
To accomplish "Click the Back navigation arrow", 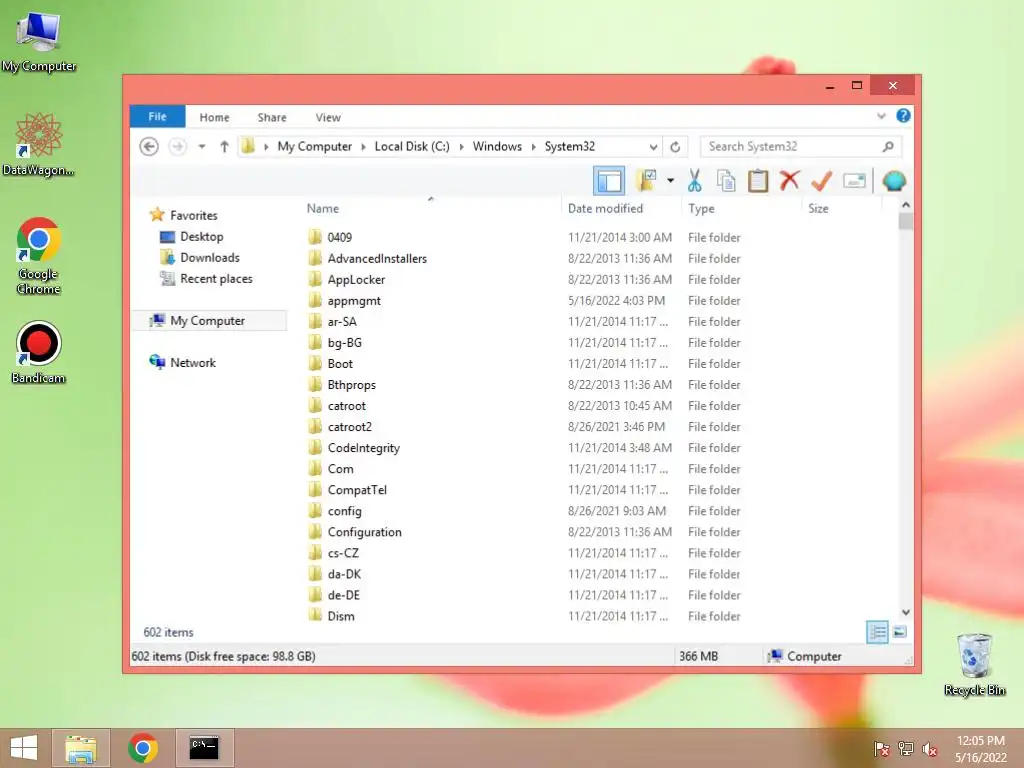I will point(149,146).
